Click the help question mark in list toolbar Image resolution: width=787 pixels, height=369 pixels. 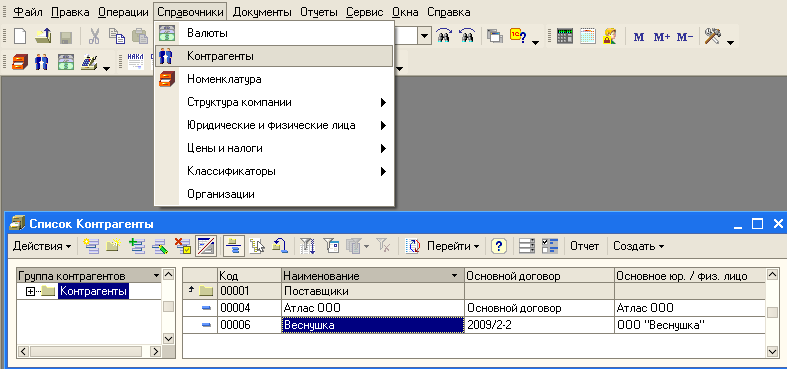click(x=498, y=246)
